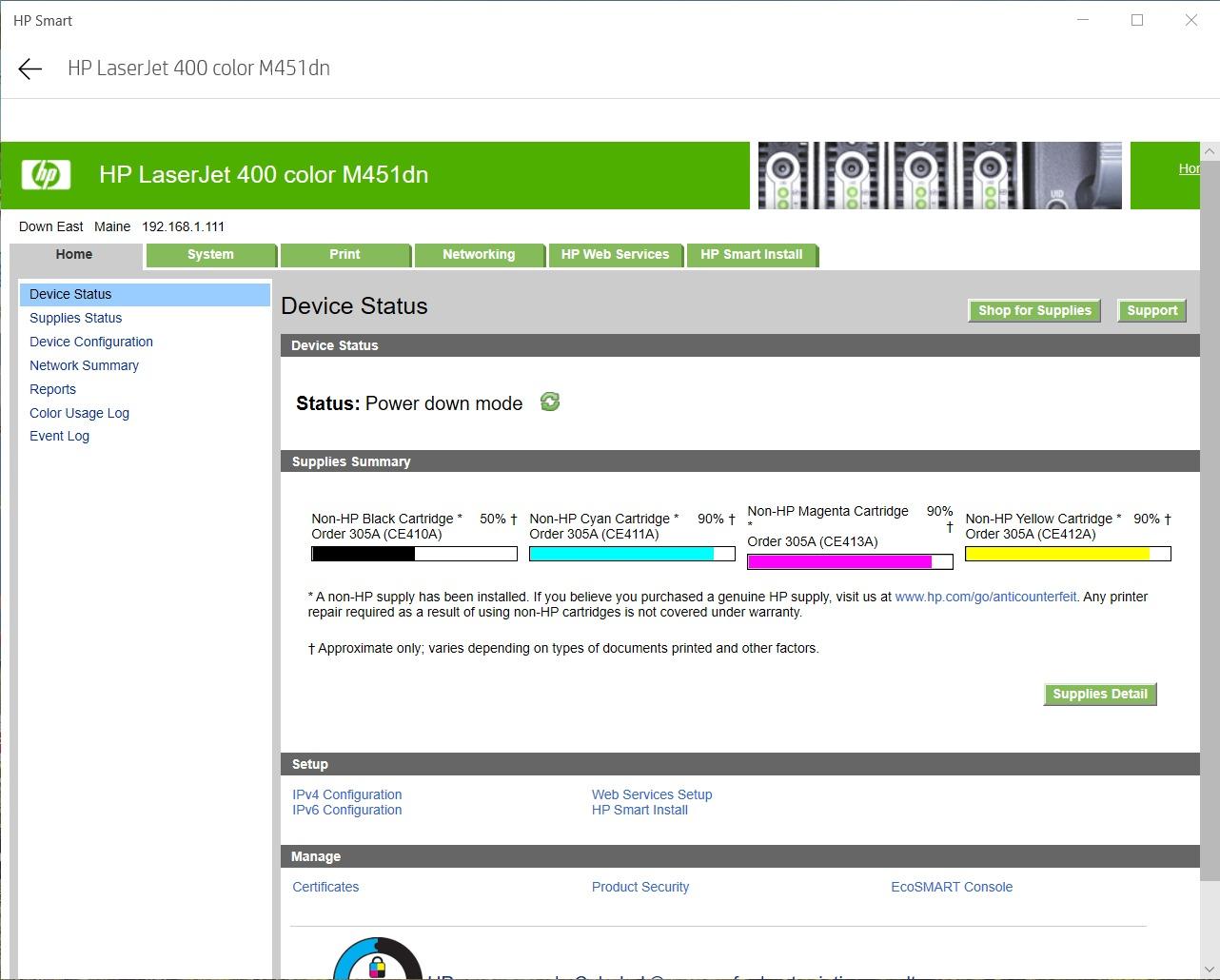Close the HP Smart window
Image resolution: width=1220 pixels, height=980 pixels.
[1191, 20]
